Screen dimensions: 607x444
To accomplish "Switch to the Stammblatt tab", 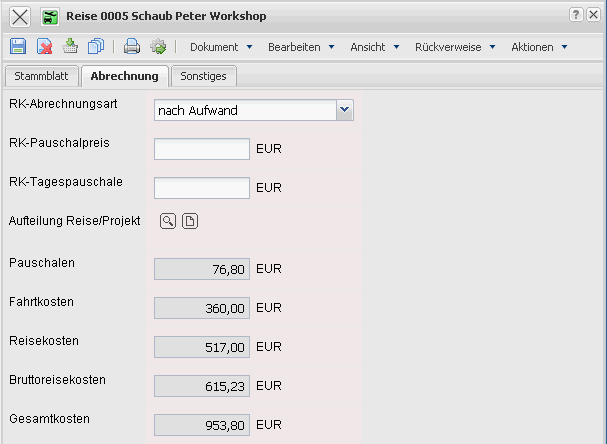I will pos(39,76).
